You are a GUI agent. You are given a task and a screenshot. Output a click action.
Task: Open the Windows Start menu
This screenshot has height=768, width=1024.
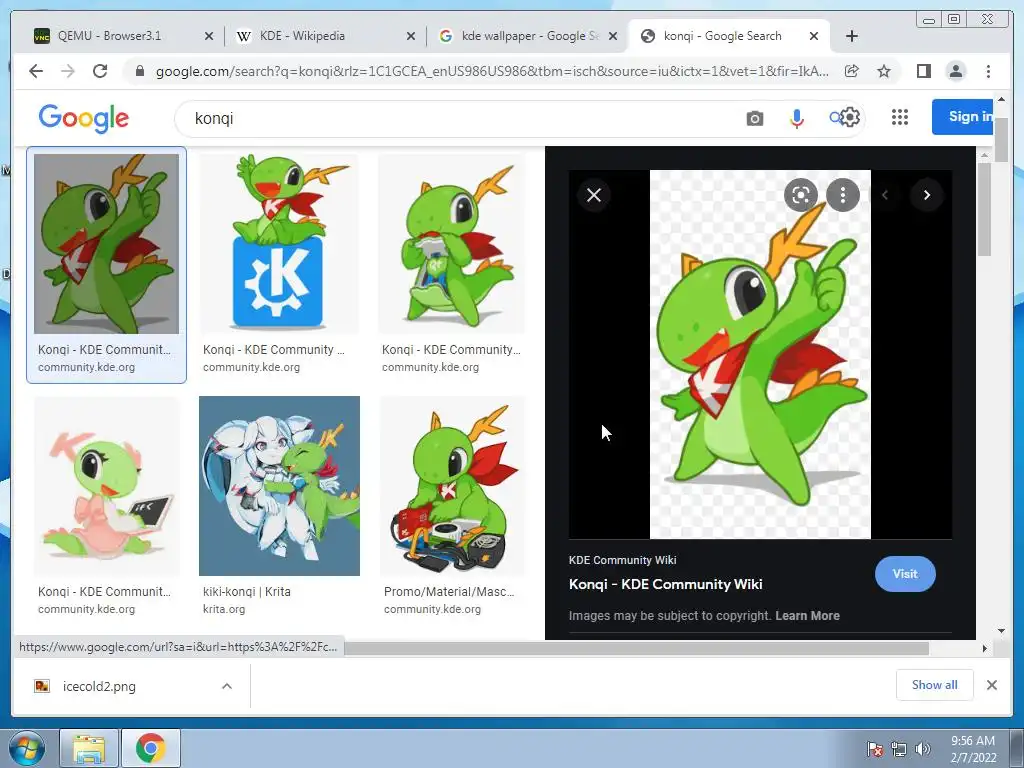[25, 748]
